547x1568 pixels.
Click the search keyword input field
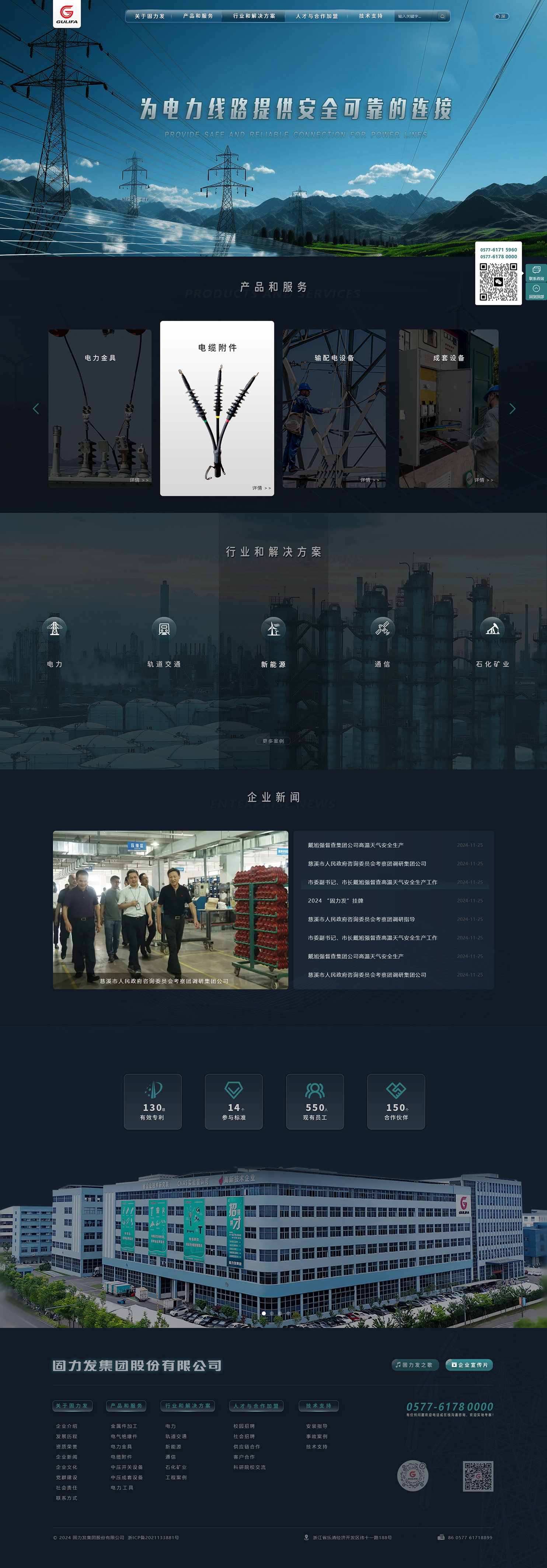click(x=417, y=17)
